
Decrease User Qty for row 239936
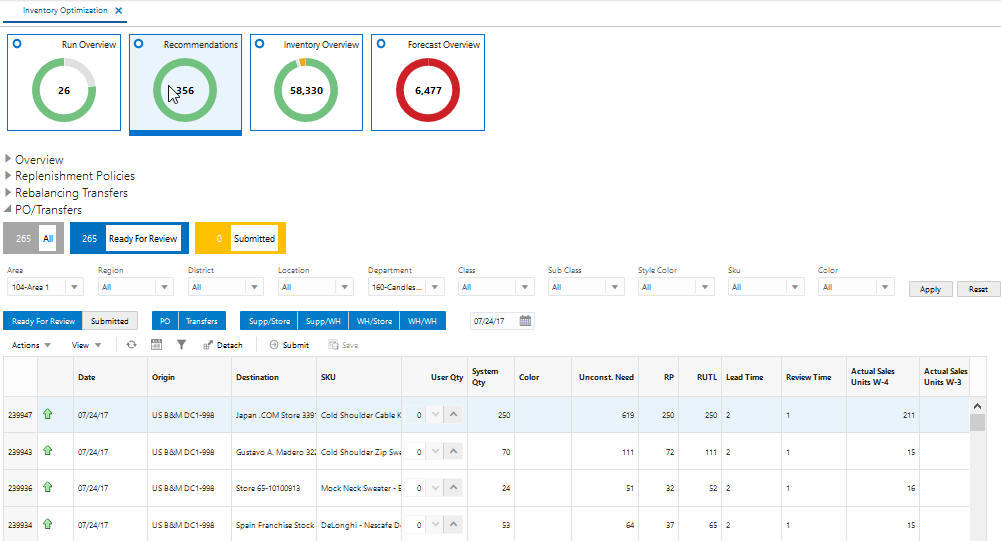click(435, 488)
